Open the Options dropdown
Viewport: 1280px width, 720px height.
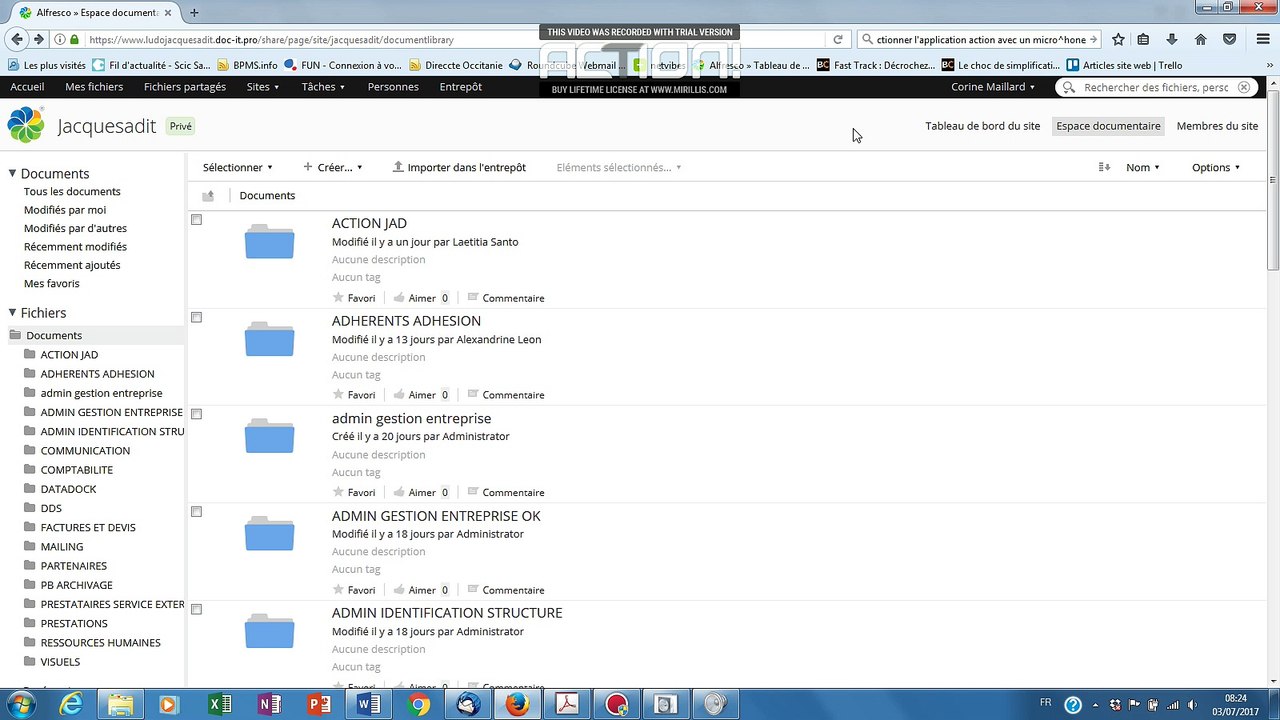point(1216,167)
